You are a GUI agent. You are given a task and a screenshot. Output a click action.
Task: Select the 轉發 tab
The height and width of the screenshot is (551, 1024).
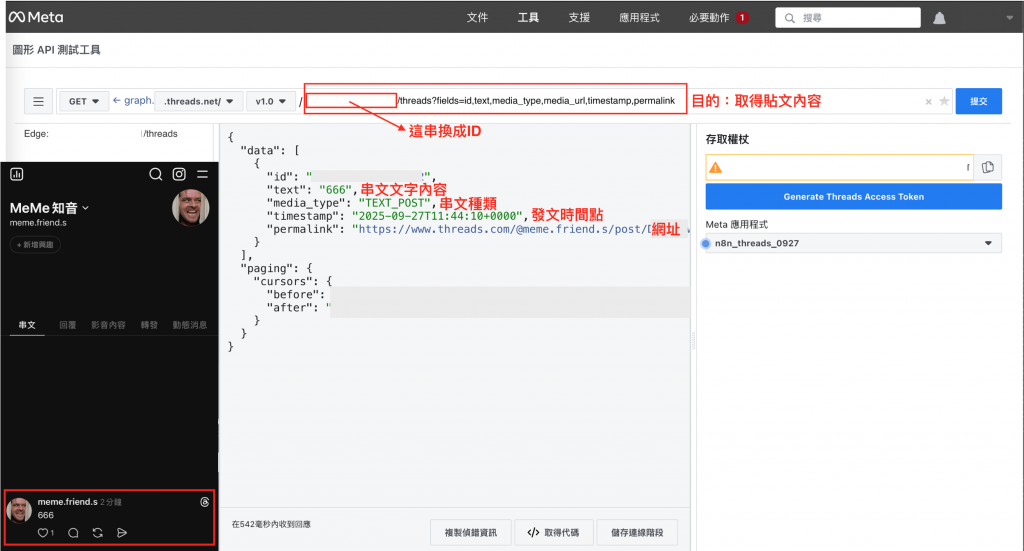pyautogui.click(x=149, y=324)
